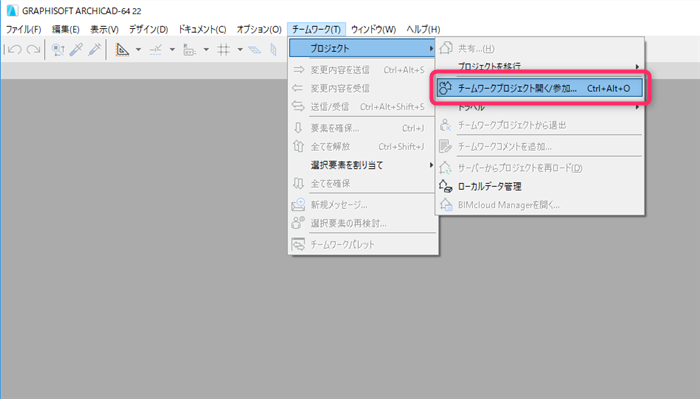Click the editing plane display icon
The height and width of the screenshot is (399, 700).
click(x=254, y=50)
